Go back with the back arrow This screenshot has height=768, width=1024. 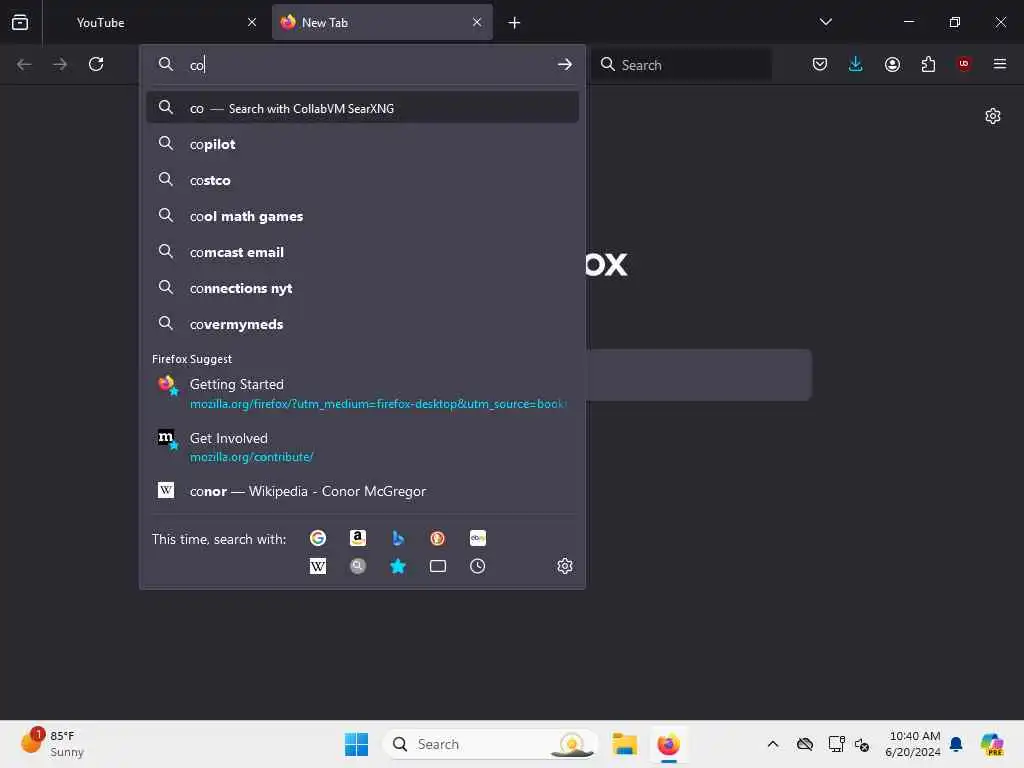point(24,64)
